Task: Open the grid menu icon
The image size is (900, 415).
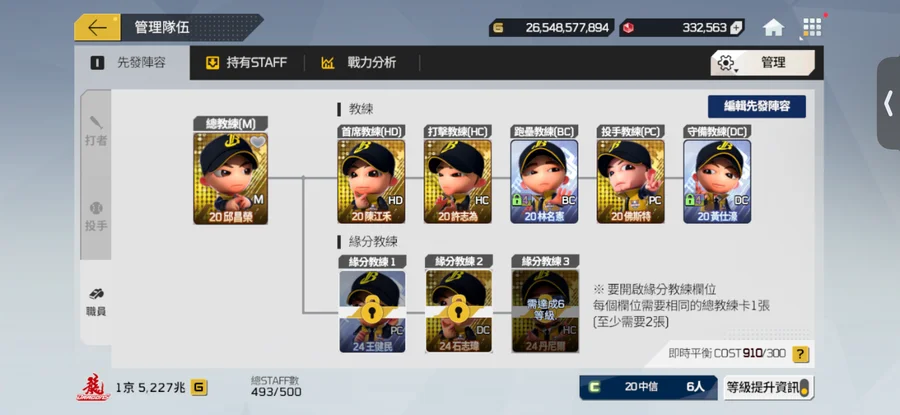Action: (812, 28)
